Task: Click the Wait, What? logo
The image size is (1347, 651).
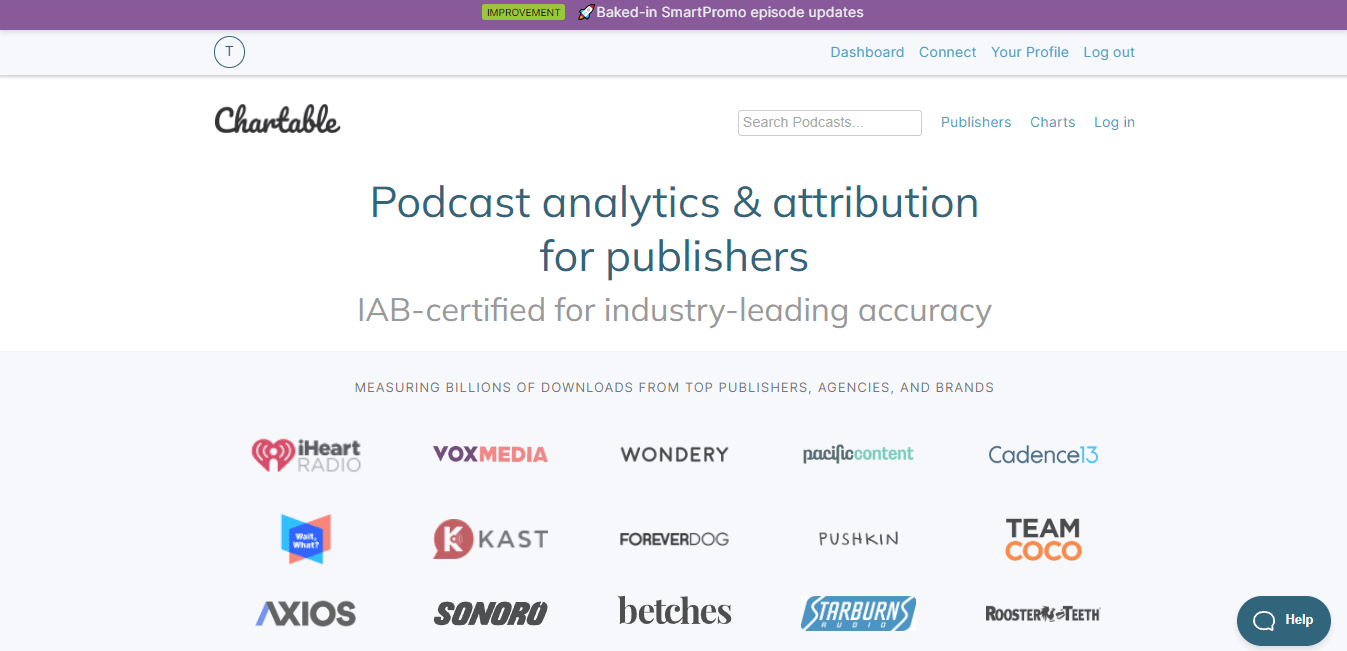Action: pos(306,539)
